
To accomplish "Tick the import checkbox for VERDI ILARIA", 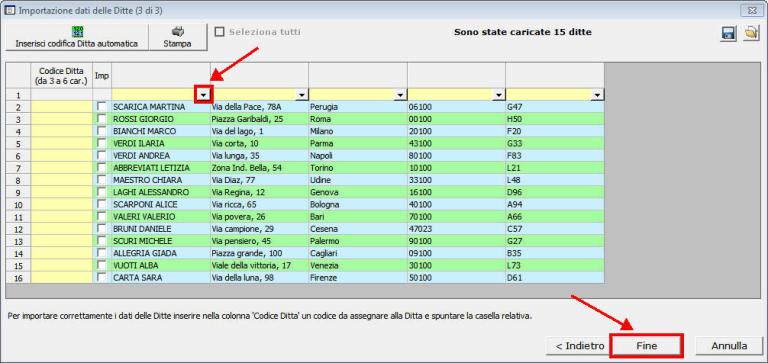I will pyautogui.click(x=101, y=143).
